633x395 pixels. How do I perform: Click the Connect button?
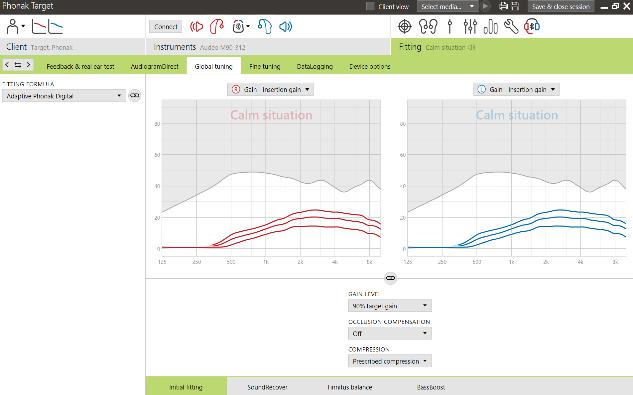(166, 27)
